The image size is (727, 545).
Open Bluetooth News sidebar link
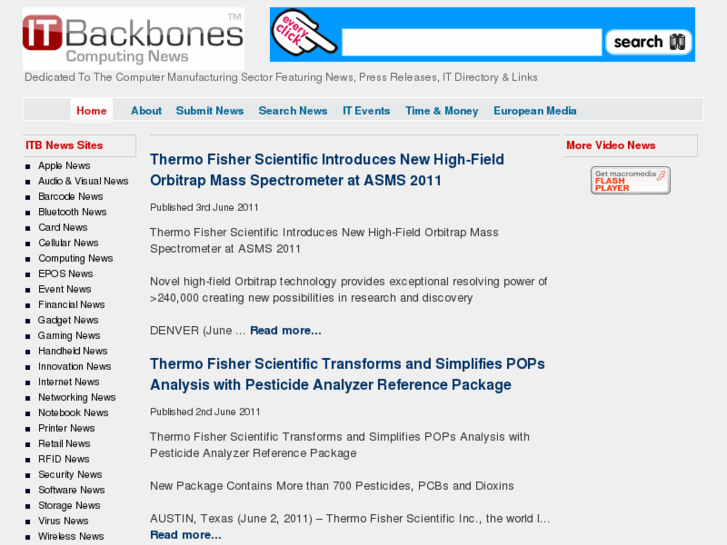(x=72, y=212)
